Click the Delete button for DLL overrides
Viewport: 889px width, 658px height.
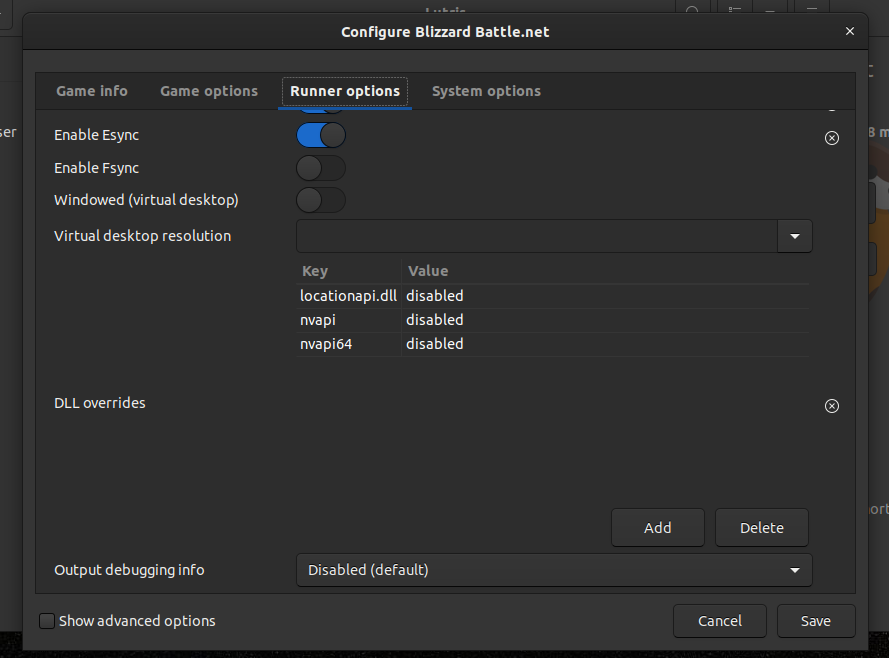click(x=762, y=528)
